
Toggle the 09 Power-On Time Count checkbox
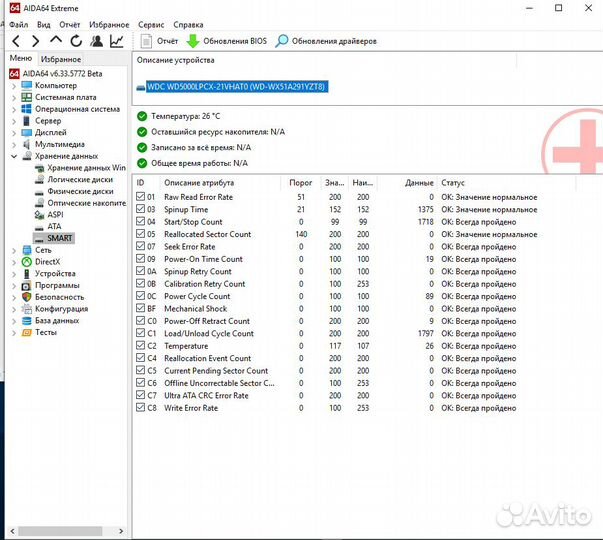point(140,258)
